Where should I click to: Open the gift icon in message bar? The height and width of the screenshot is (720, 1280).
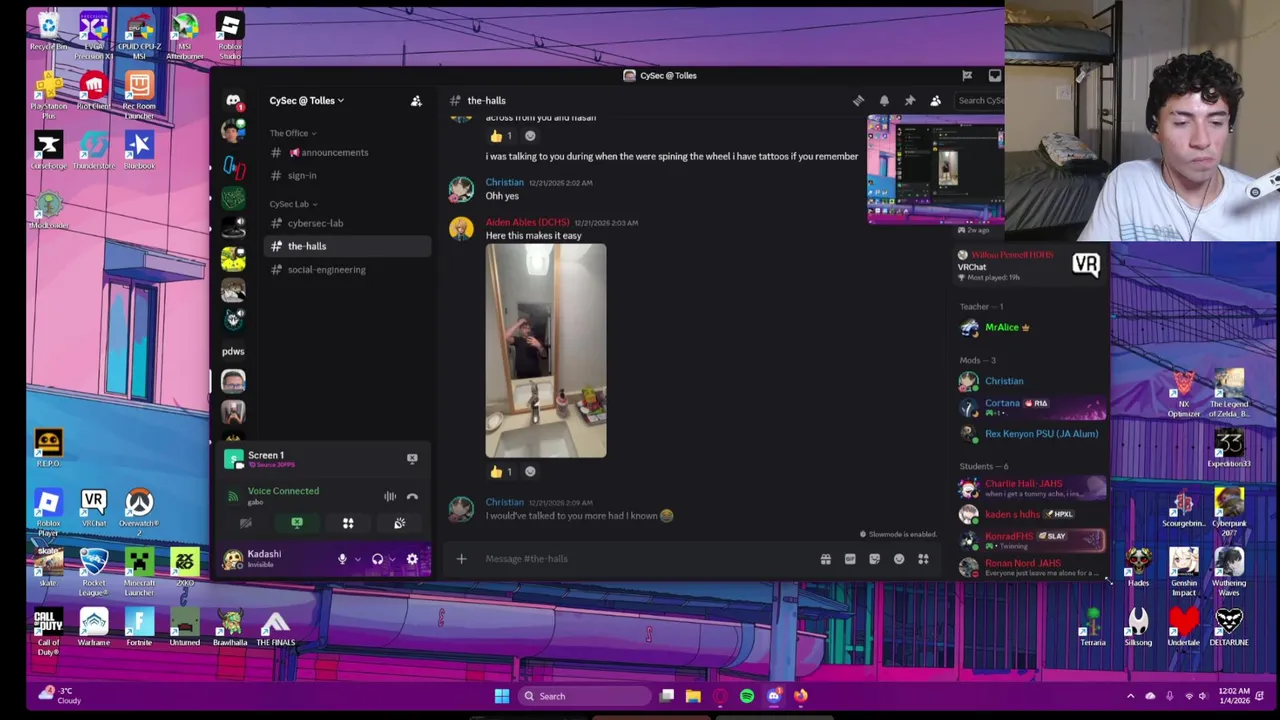point(826,559)
